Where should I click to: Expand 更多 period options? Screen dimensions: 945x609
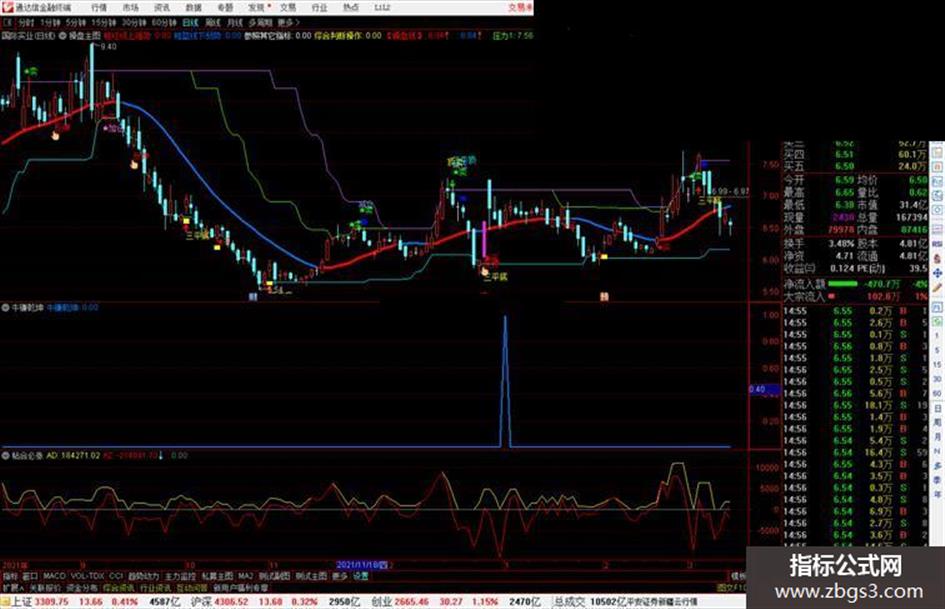pyautogui.click(x=288, y=22)
